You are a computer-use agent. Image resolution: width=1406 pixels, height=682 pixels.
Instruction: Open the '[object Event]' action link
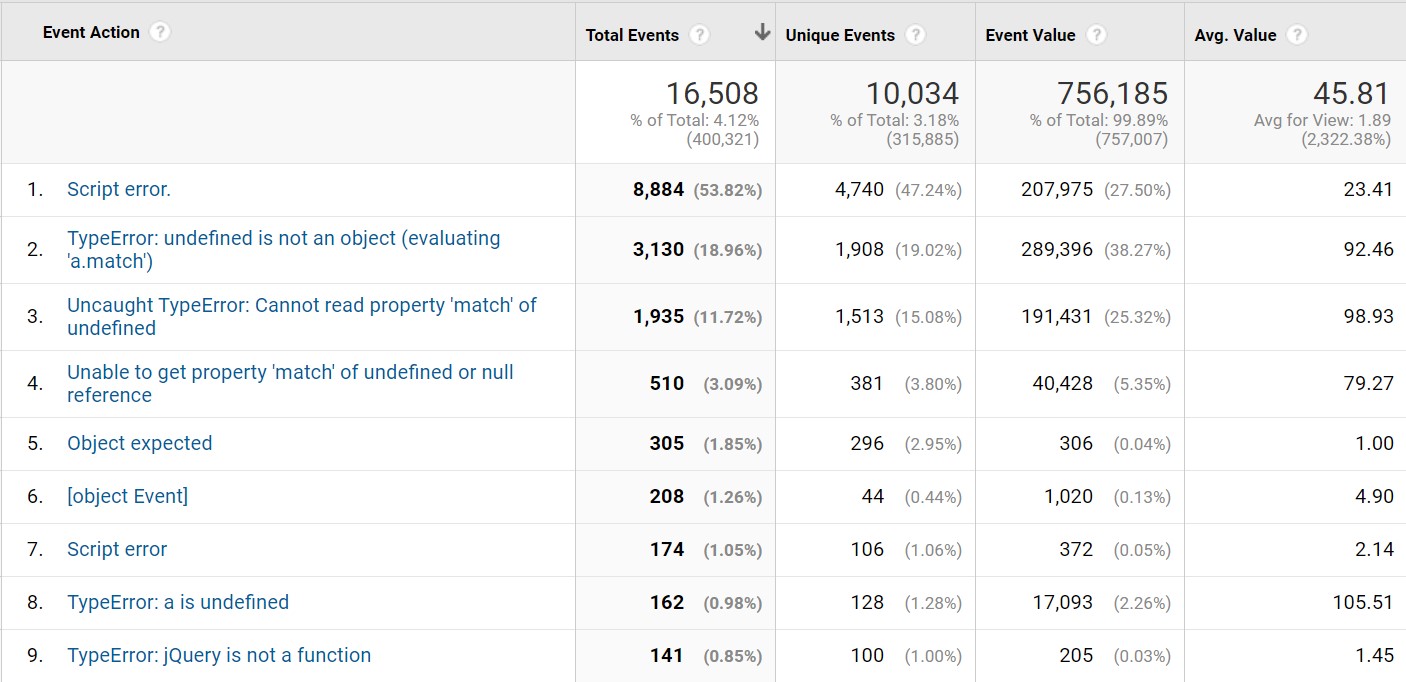point(127,496)
